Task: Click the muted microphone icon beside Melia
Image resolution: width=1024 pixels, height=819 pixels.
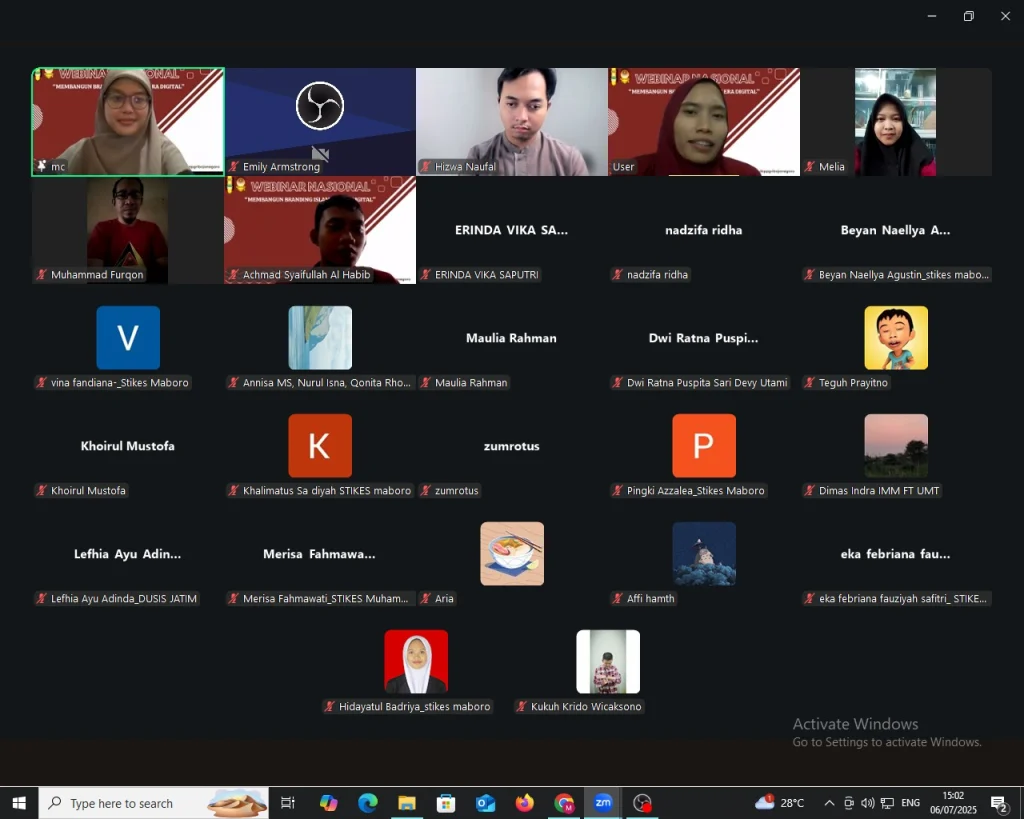Action: 811,167
